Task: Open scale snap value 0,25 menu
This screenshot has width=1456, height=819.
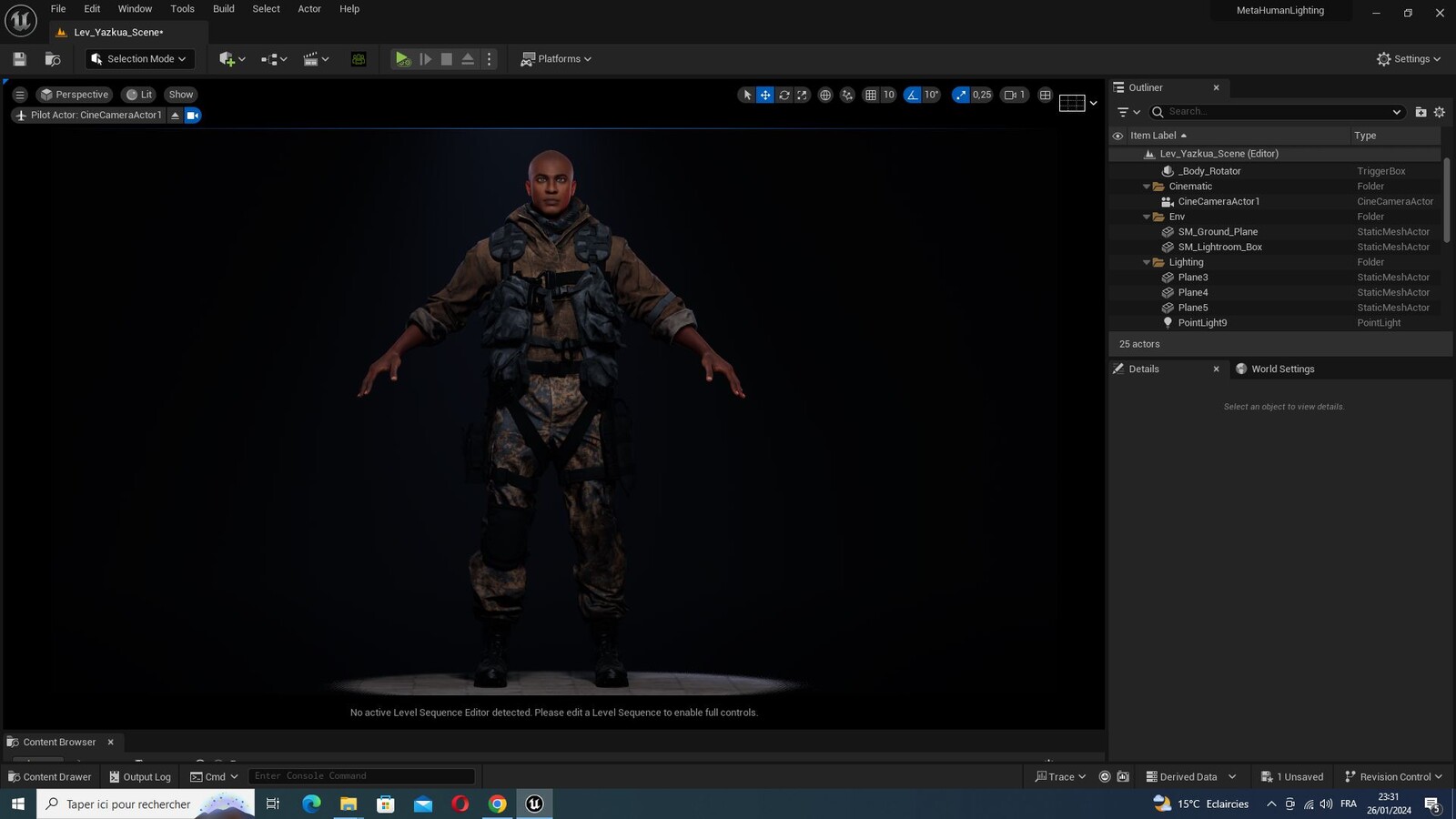Action: tap(982, 95)
